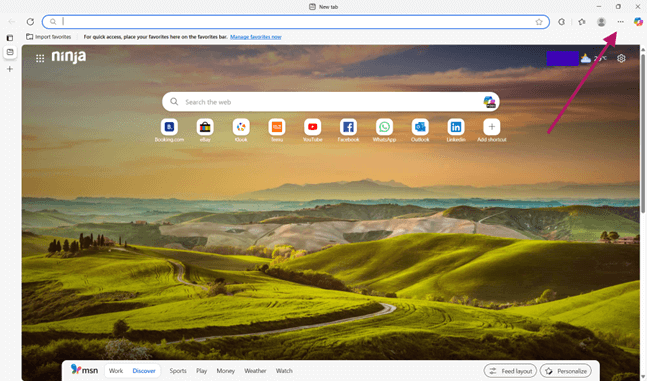Click Import favorites
647x381 pixels.
(49, 37)
